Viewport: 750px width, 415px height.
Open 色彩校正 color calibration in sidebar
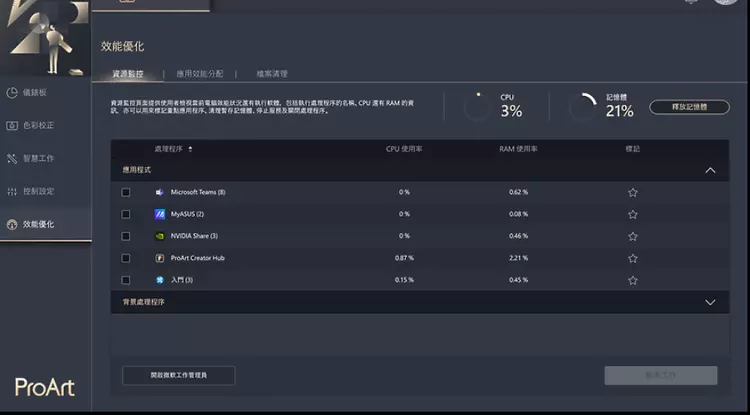click(x=37, y=126)
